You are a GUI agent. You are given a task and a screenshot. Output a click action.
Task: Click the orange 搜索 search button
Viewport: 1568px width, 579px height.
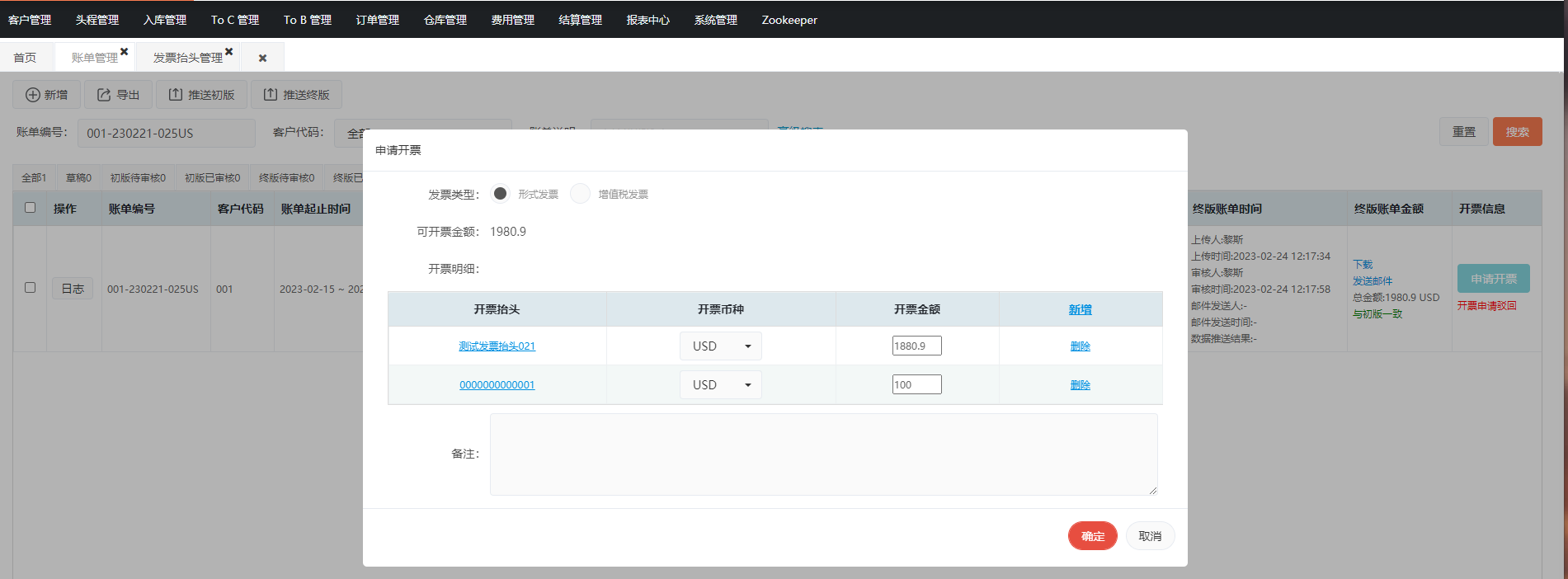[x=1518, y=132]
